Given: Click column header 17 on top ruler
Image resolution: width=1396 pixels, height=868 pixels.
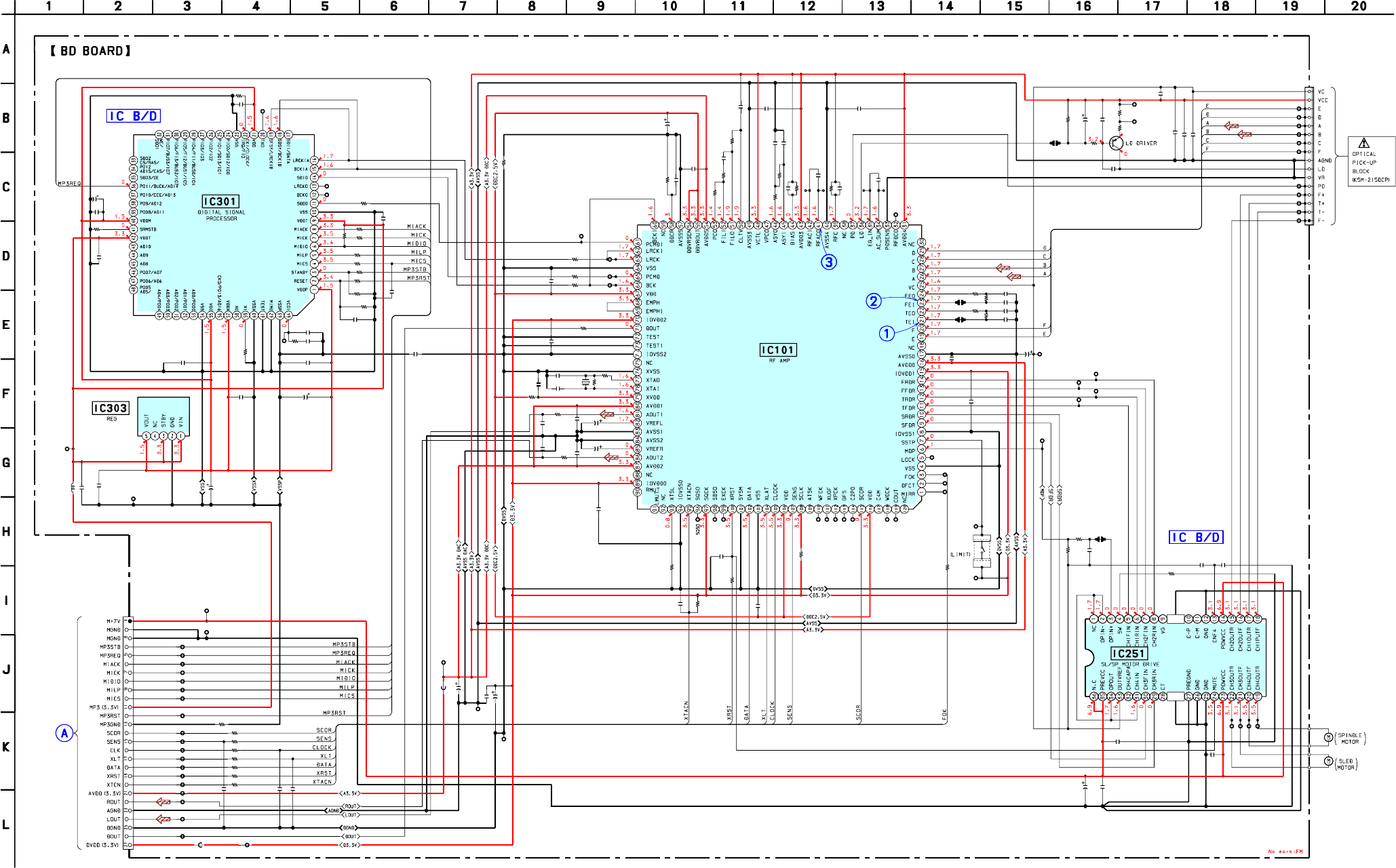Looking at the screenshot, I should 1152,7.
